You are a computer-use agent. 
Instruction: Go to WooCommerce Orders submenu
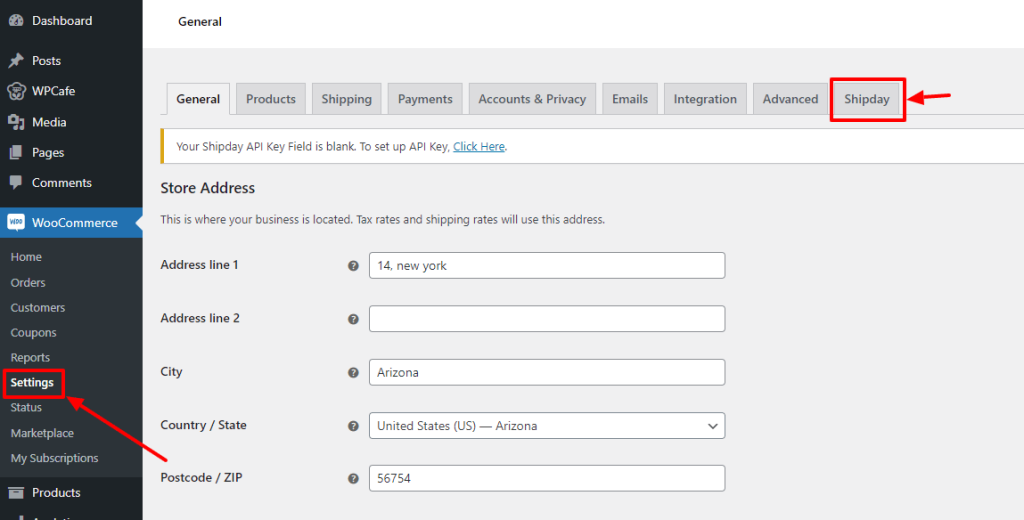click(28, 283)
